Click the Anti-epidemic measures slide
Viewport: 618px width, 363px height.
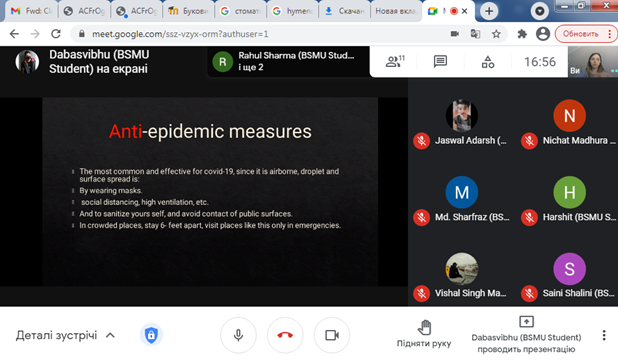(x=210, y=192)
